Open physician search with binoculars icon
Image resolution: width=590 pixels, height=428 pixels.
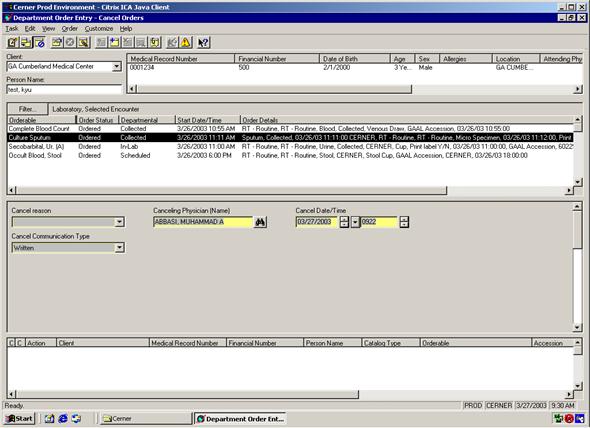(260, 222)
